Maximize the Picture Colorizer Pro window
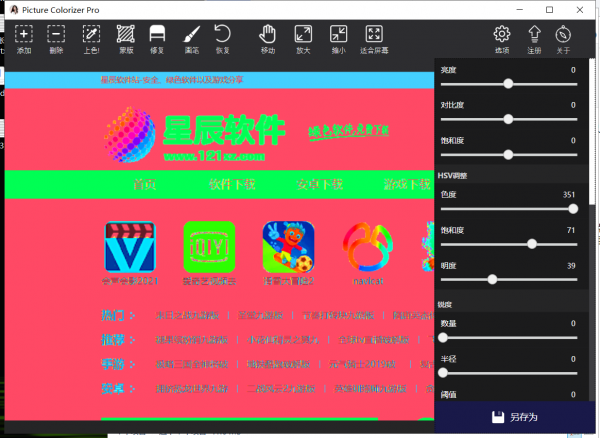600x438 pixels. tap(549, 10)
